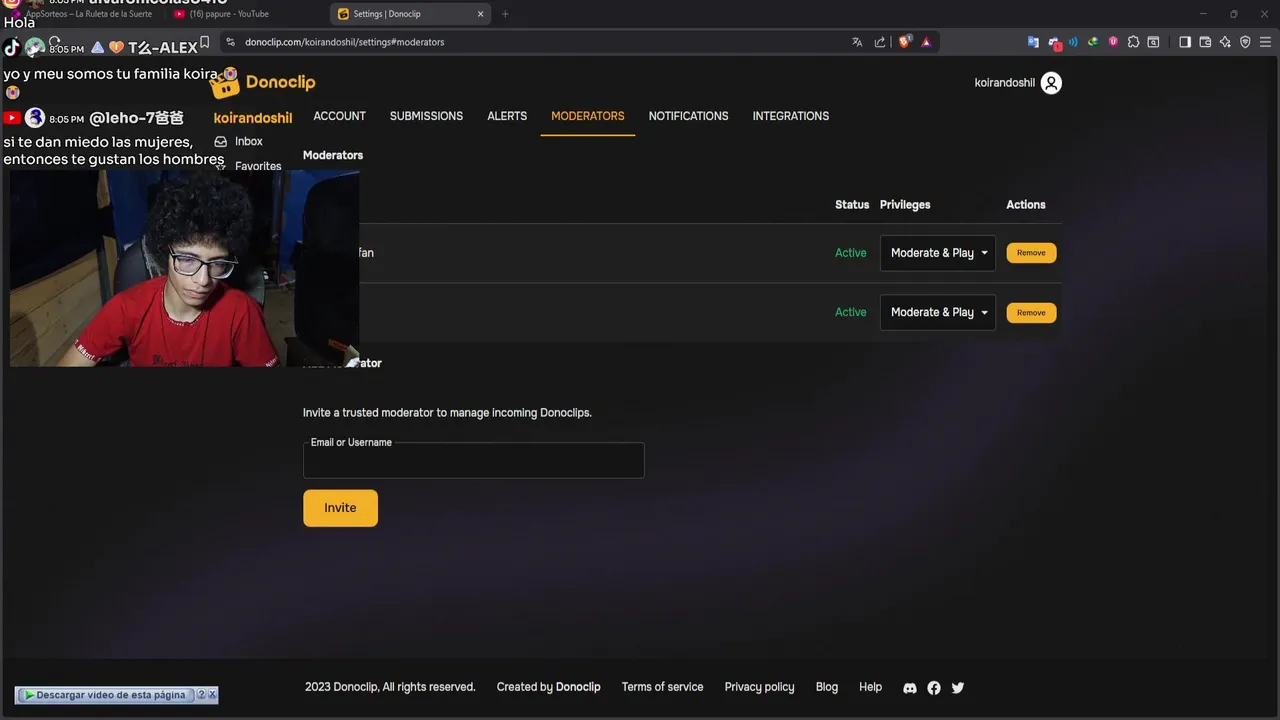1280x720 pixels.
Task: Open the Blog footer link
Action: pos(827,687)
